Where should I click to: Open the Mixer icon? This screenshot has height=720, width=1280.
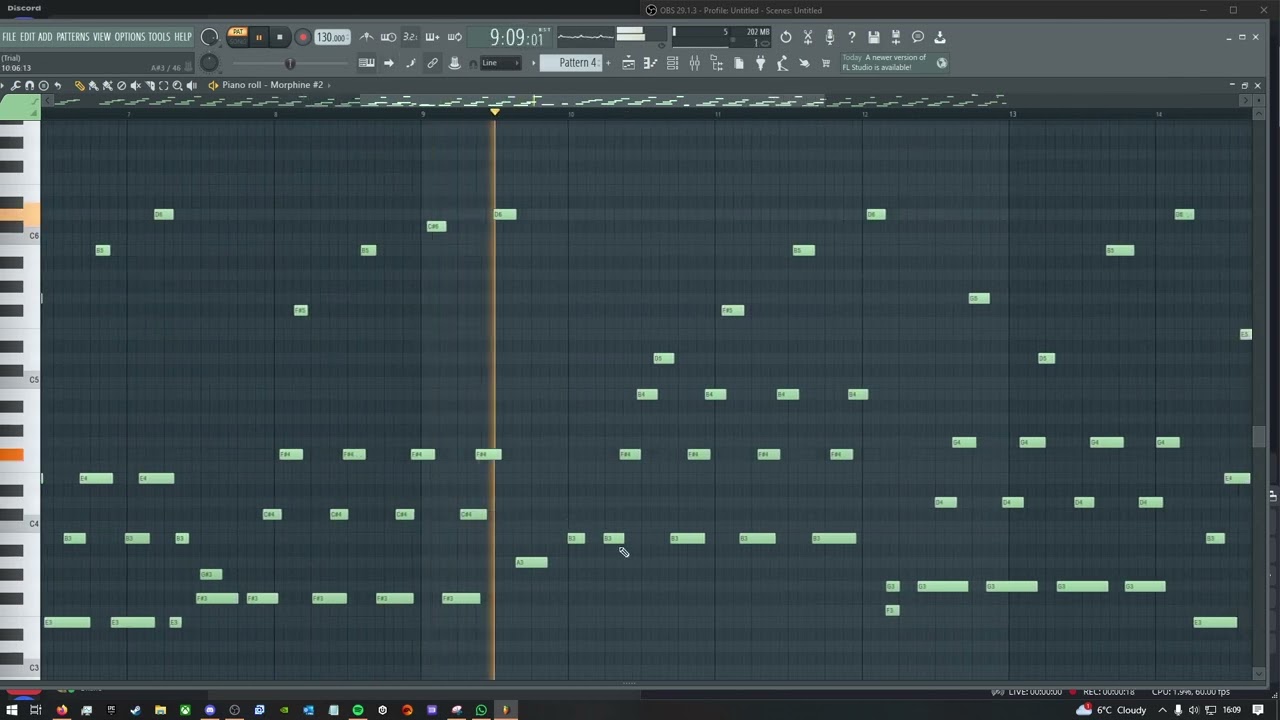[x=694, y=63]
